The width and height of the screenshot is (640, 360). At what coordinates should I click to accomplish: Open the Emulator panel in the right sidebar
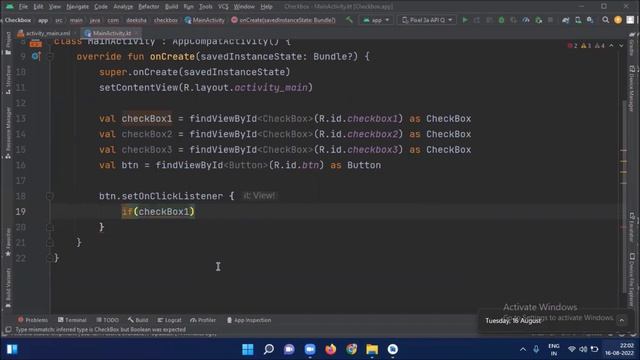pyautogui.click(x=631, y=227)
